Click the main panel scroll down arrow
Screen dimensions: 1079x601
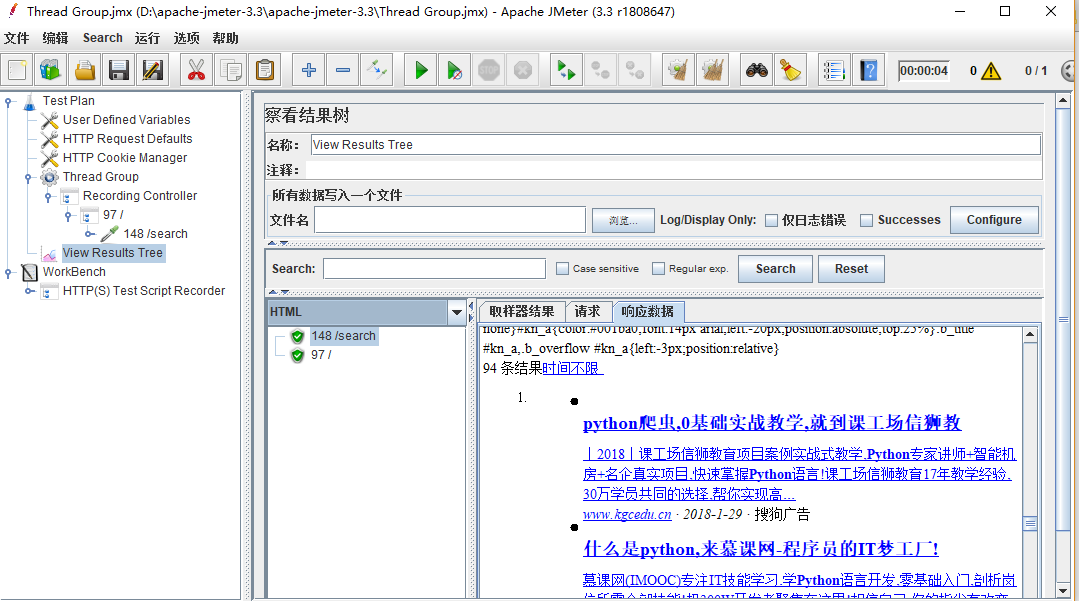[1063, 590]
